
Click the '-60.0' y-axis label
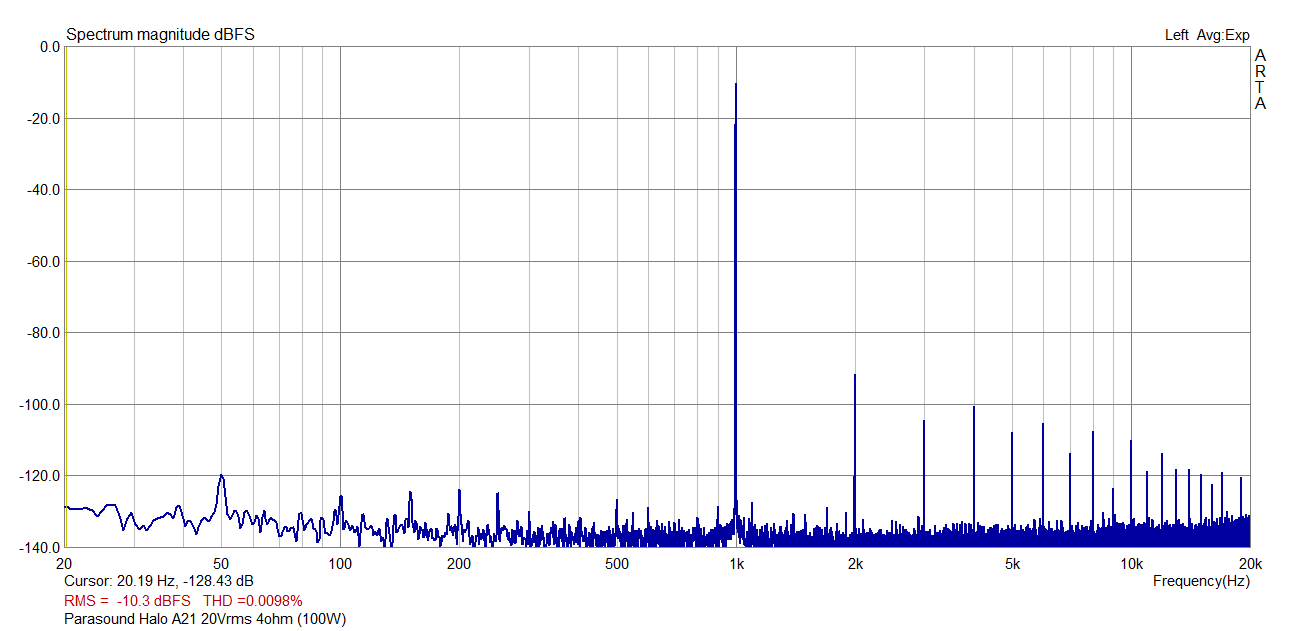(x=44, y=262)
